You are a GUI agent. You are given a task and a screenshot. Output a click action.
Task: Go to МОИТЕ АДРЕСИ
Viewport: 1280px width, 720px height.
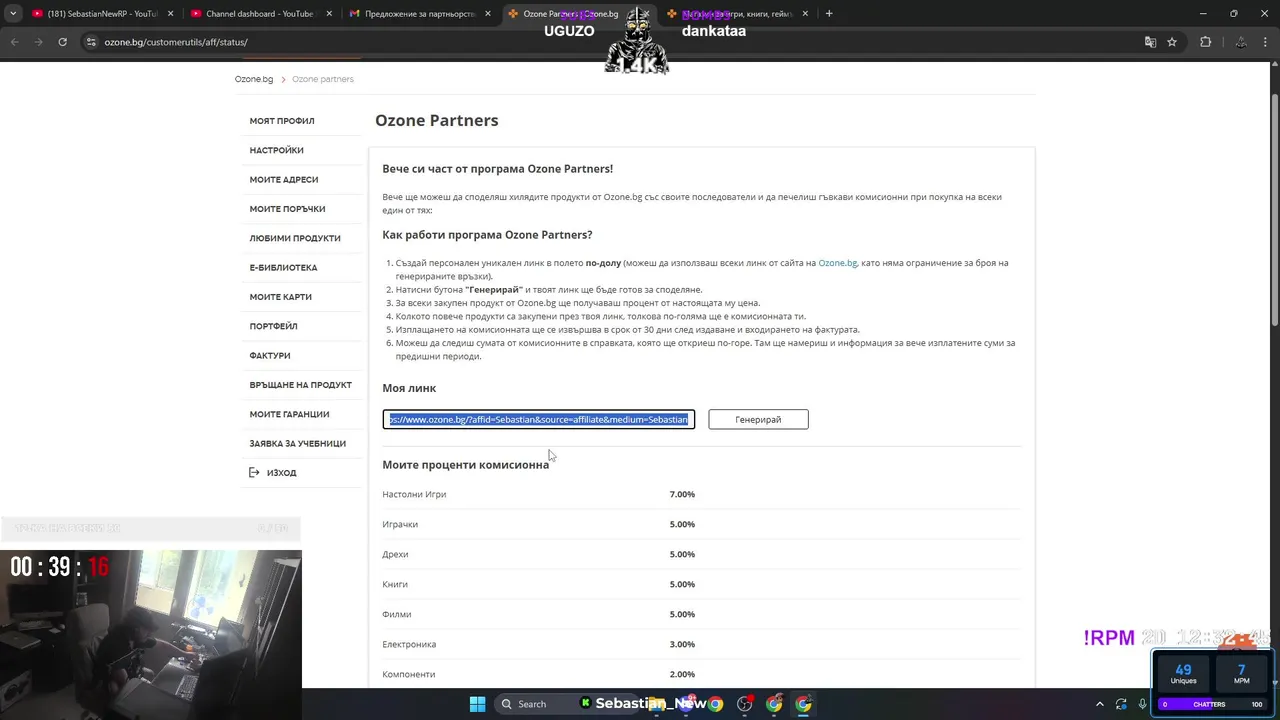coord(284,180)
